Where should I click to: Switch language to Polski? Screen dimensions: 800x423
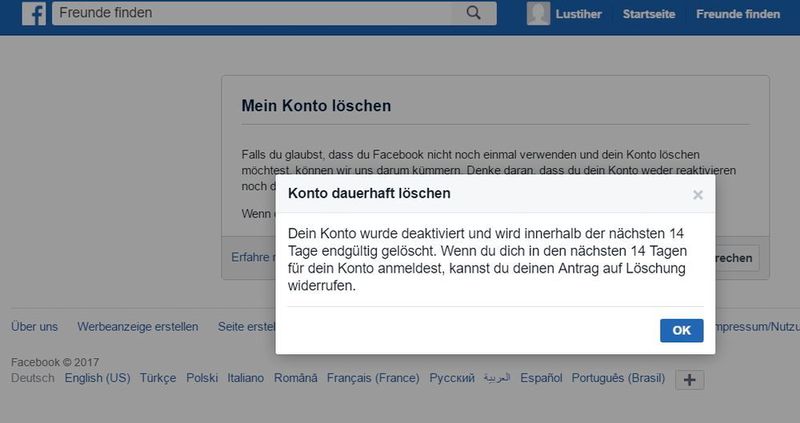point(202,378)
